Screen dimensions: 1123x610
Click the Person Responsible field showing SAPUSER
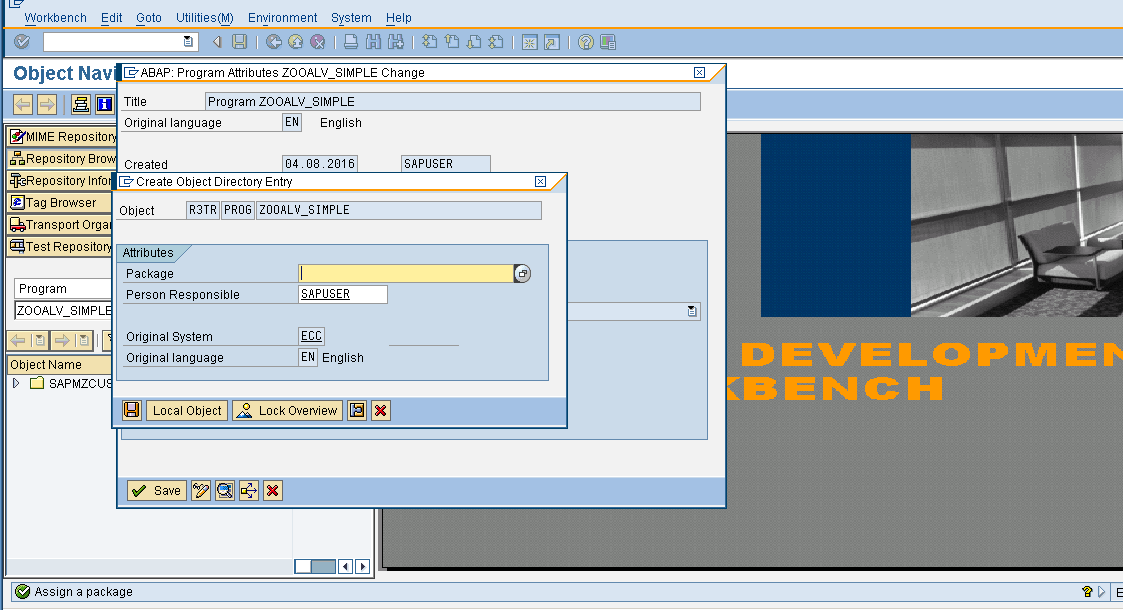point(341,294)
